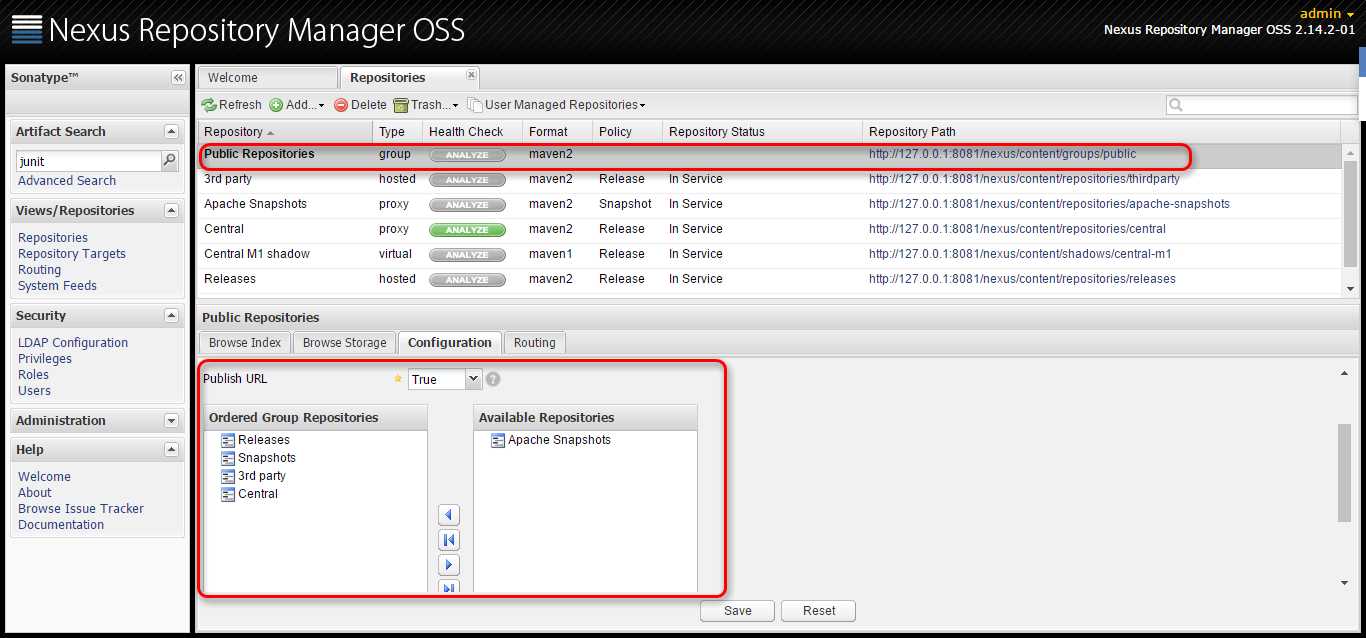Click green Analyze for Central

coord(467,230)
